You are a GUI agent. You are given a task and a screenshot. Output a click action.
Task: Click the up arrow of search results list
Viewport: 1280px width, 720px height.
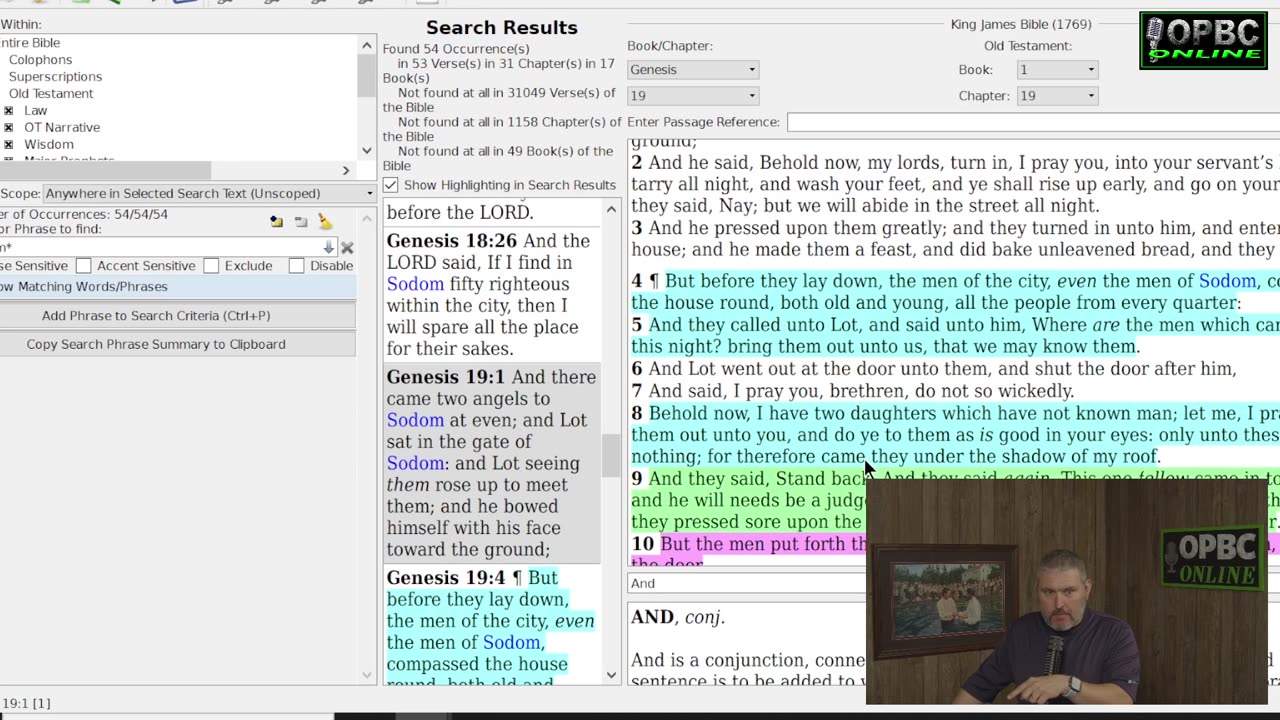611,209
